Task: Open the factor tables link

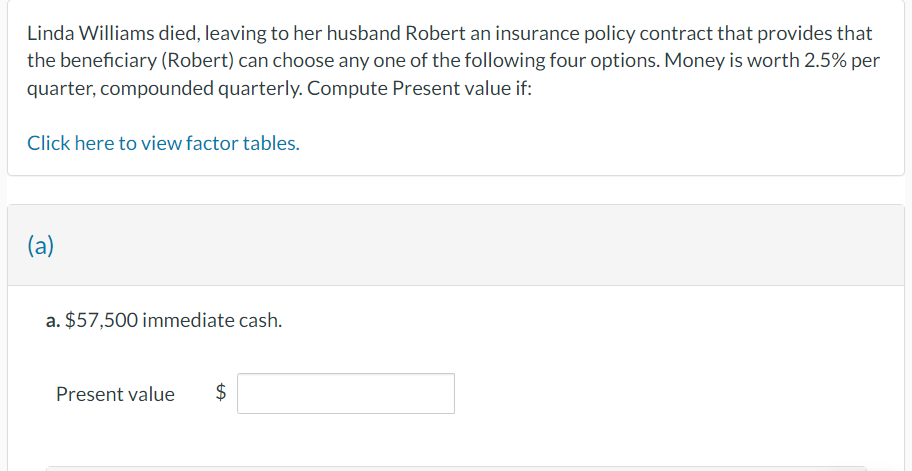Action: pos(163,143)
